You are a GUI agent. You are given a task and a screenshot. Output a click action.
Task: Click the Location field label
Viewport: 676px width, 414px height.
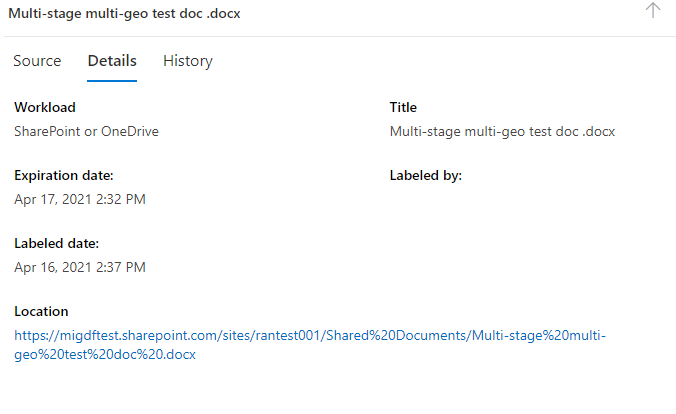point(41,311)
